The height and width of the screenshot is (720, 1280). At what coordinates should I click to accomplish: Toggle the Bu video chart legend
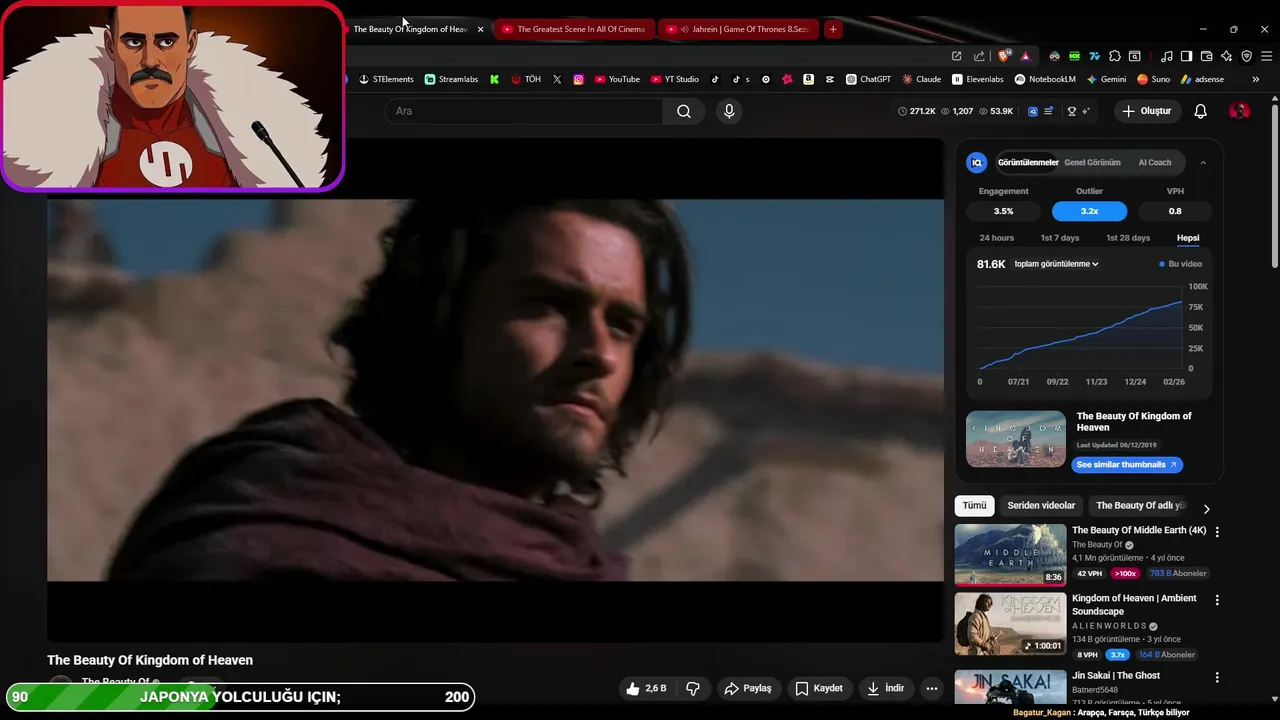(1180, 264)
